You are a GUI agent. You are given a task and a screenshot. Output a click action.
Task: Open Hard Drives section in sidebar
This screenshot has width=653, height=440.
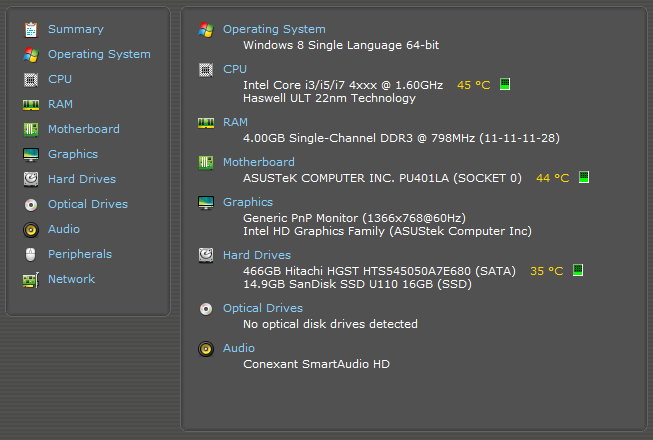pos(82,179)
